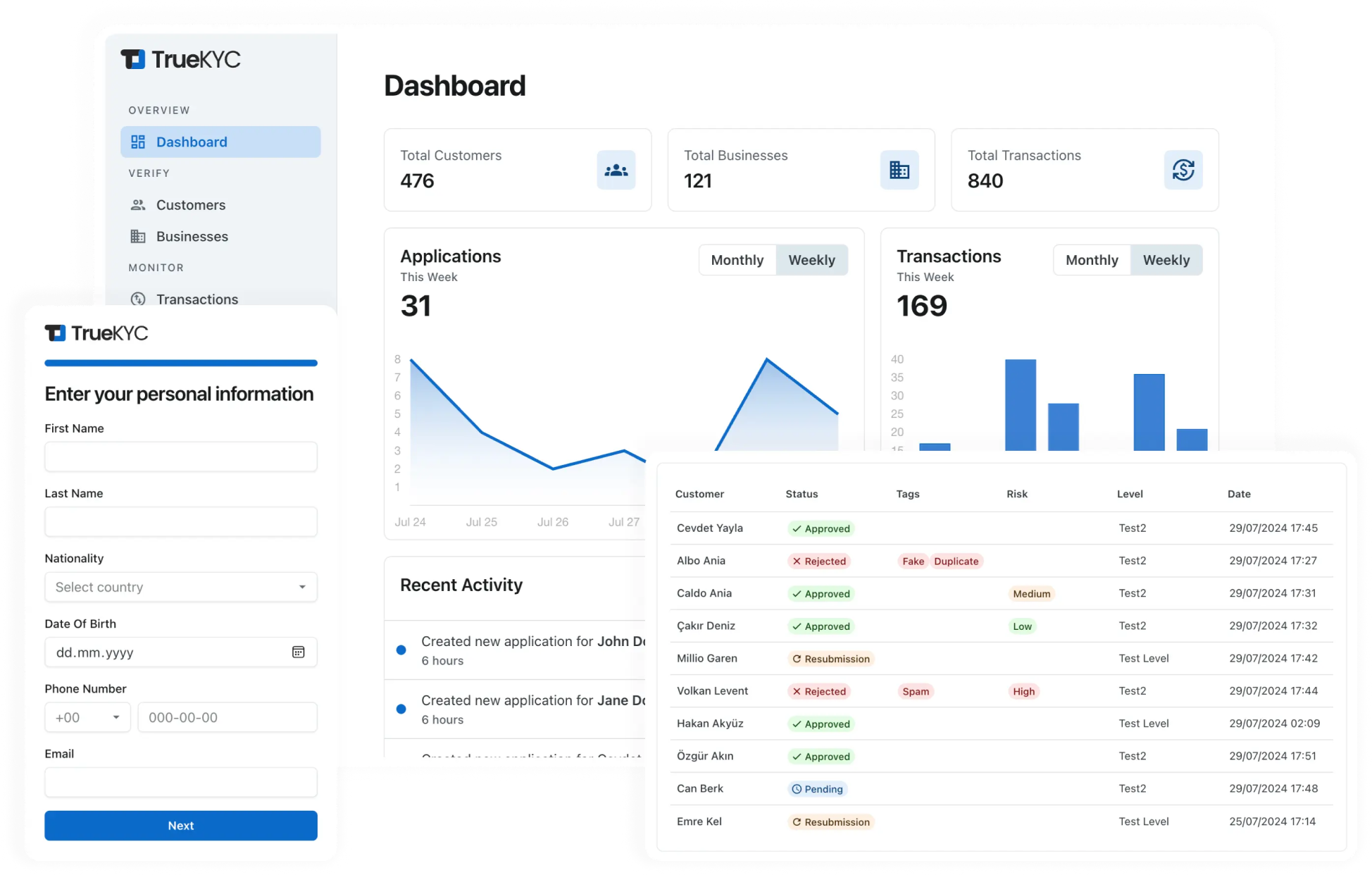Click the building icon on Total Businesses card
The image size is (1372, 875).
click(900, 170)
